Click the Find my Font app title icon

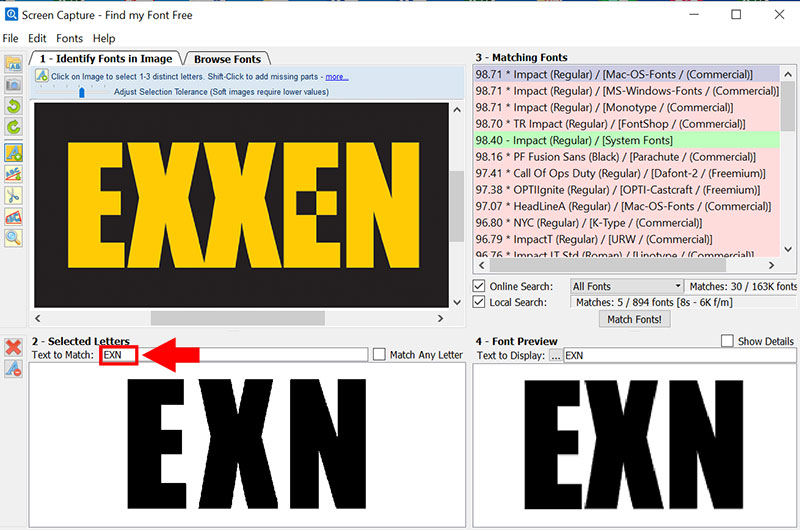pyautogui.click(x=10, y=14)
